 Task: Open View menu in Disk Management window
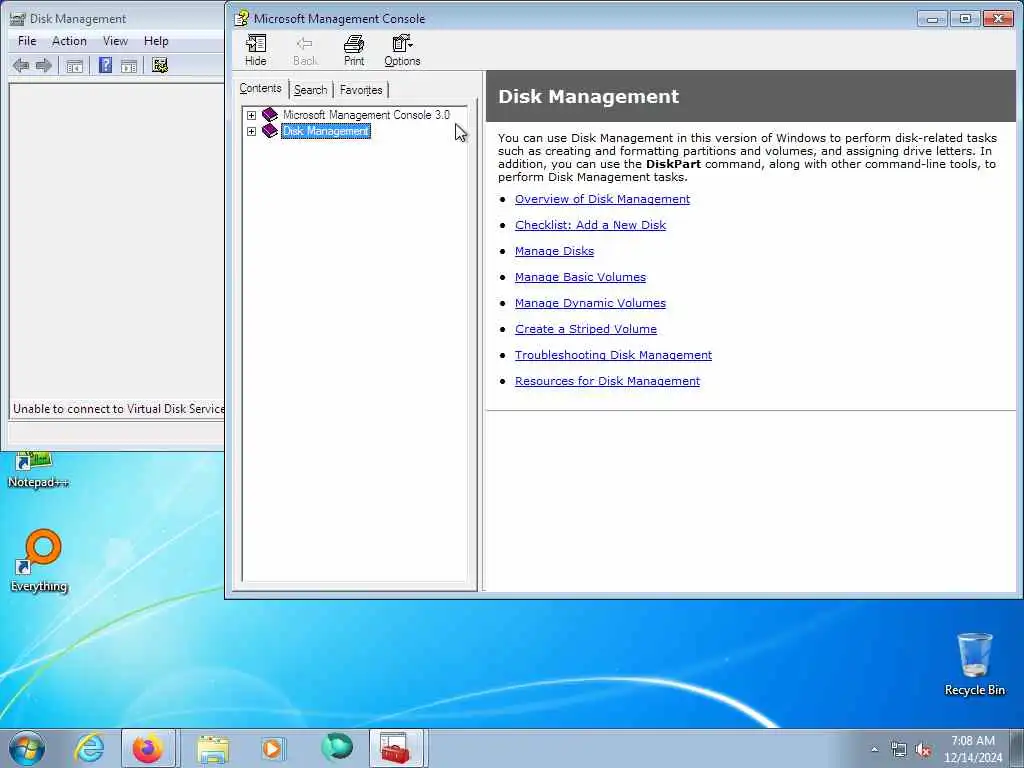[x=115, y=41]
